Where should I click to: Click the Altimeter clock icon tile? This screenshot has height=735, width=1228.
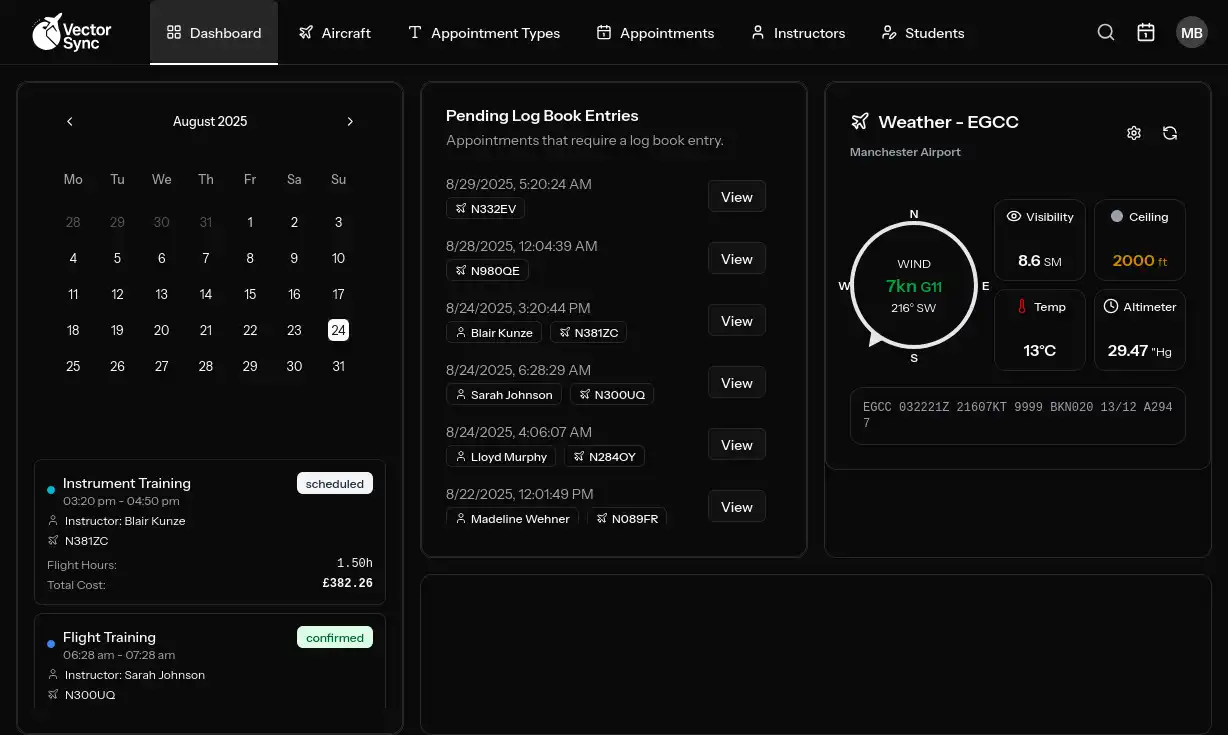[x=1139, y=330]
